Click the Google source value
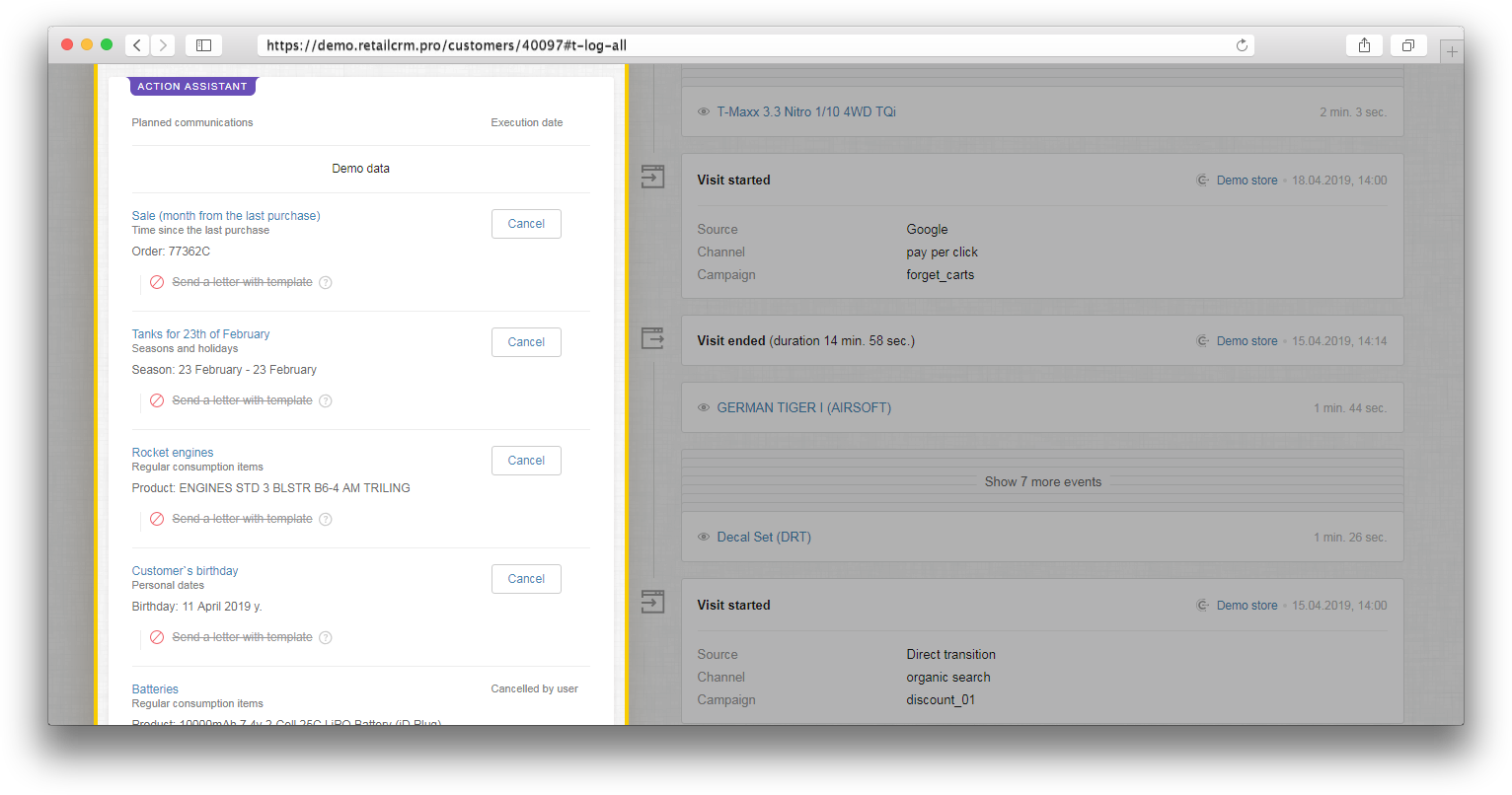Screen dimensions: 1512x795 coord(927,229)
